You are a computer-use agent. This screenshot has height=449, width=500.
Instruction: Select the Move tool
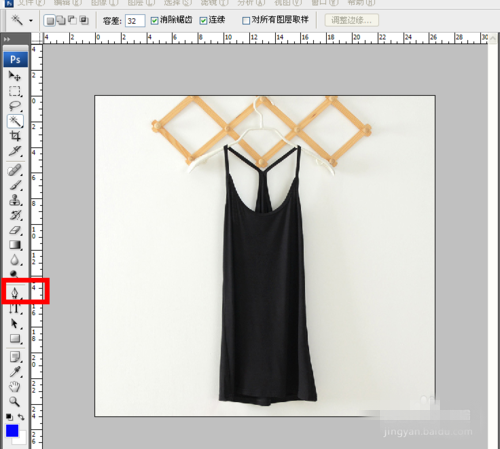(x=15, y=76)
